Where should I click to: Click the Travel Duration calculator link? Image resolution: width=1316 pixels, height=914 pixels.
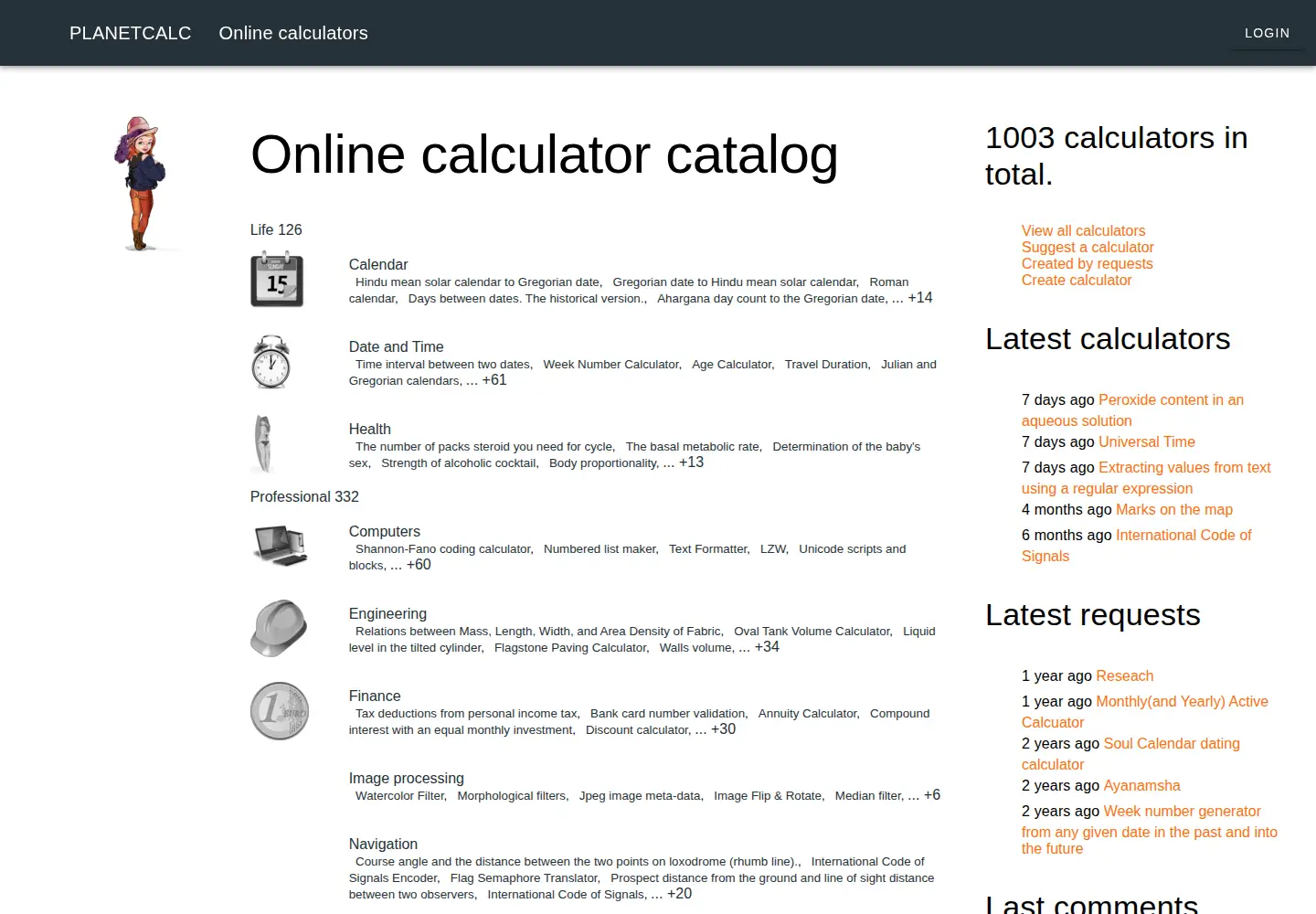click(x=827, y=365)
